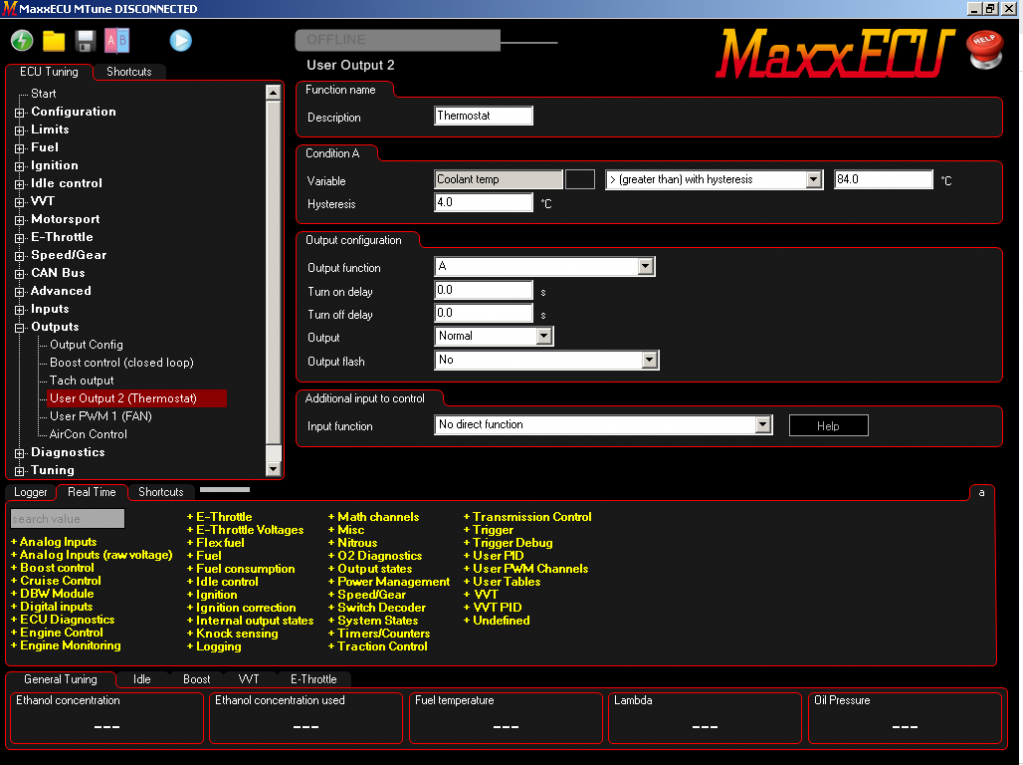
Task: Open the E-Throttle tab in bottom panel
Action: pyautogui.click(x=313, y=679)
